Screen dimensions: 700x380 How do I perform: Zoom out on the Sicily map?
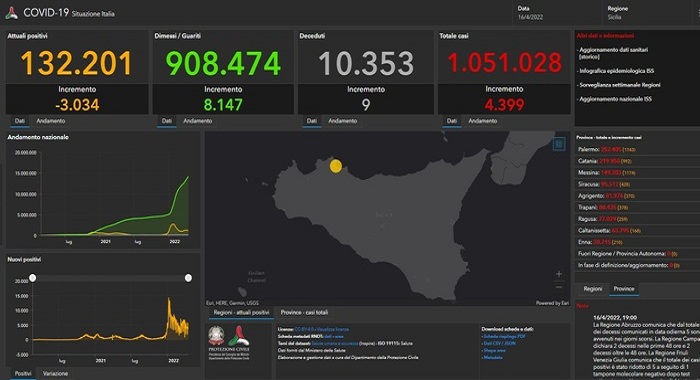click(558, 287)
